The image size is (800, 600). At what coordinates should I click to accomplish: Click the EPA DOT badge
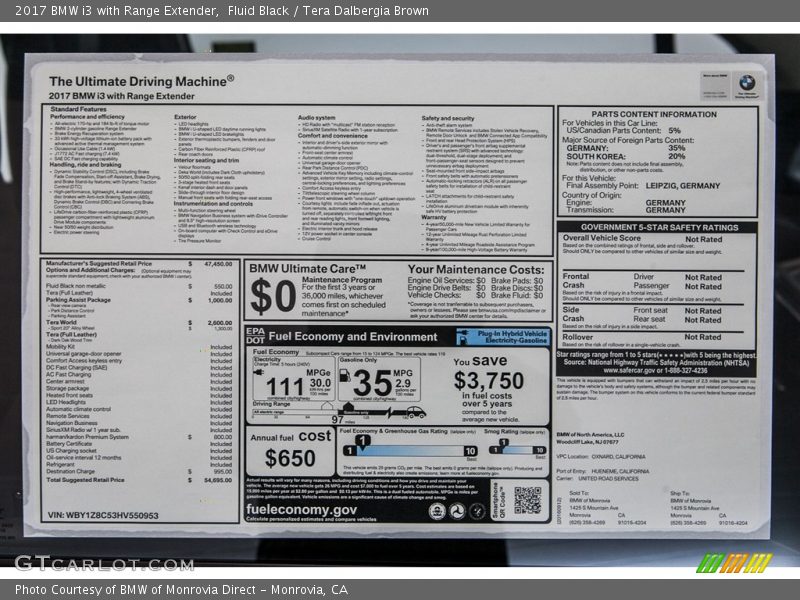tap(256, 336)
